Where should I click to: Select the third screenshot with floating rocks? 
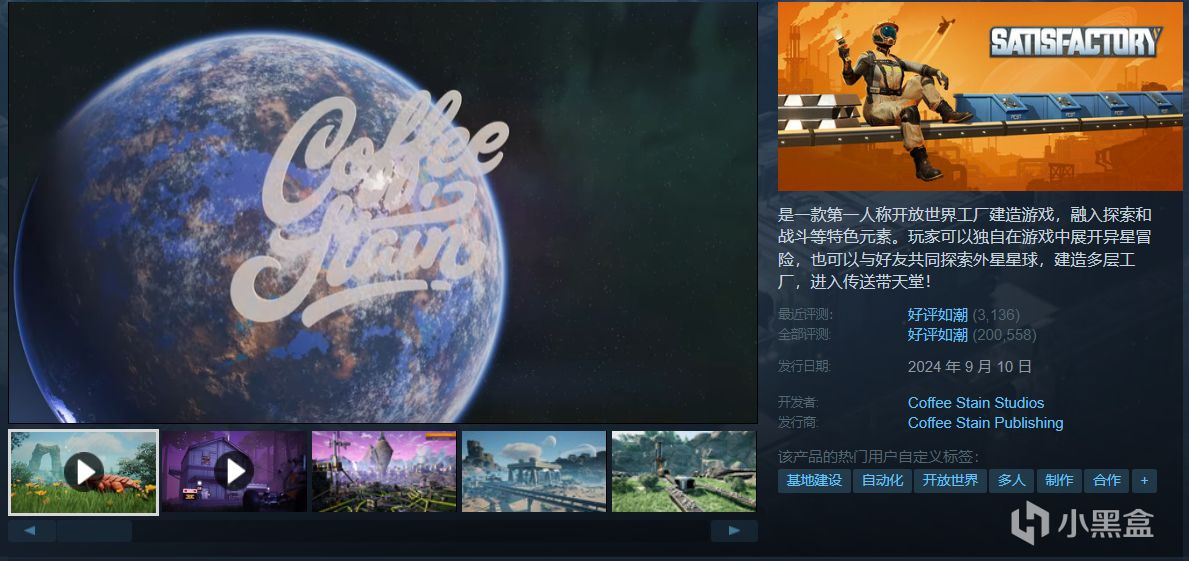(x=384, y=472)
